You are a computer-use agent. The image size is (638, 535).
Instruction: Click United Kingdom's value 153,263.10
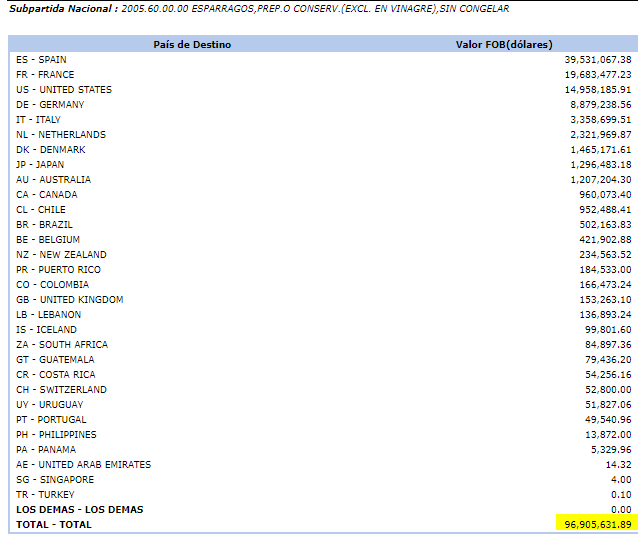[605, 300]
